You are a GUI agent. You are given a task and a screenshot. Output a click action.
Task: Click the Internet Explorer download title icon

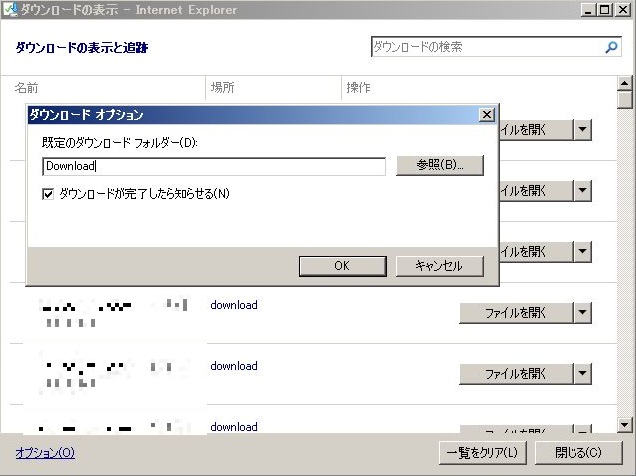(10, 9)
